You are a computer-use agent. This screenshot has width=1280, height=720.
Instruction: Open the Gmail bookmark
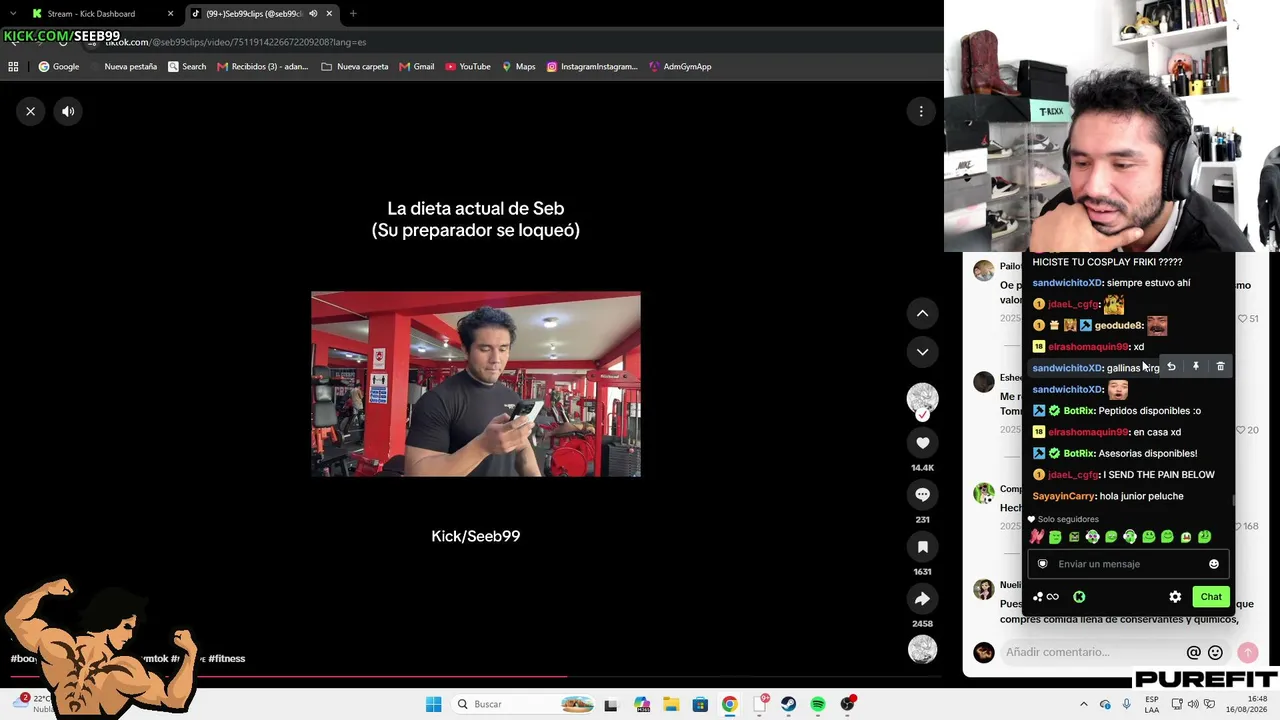click(417, 67)
